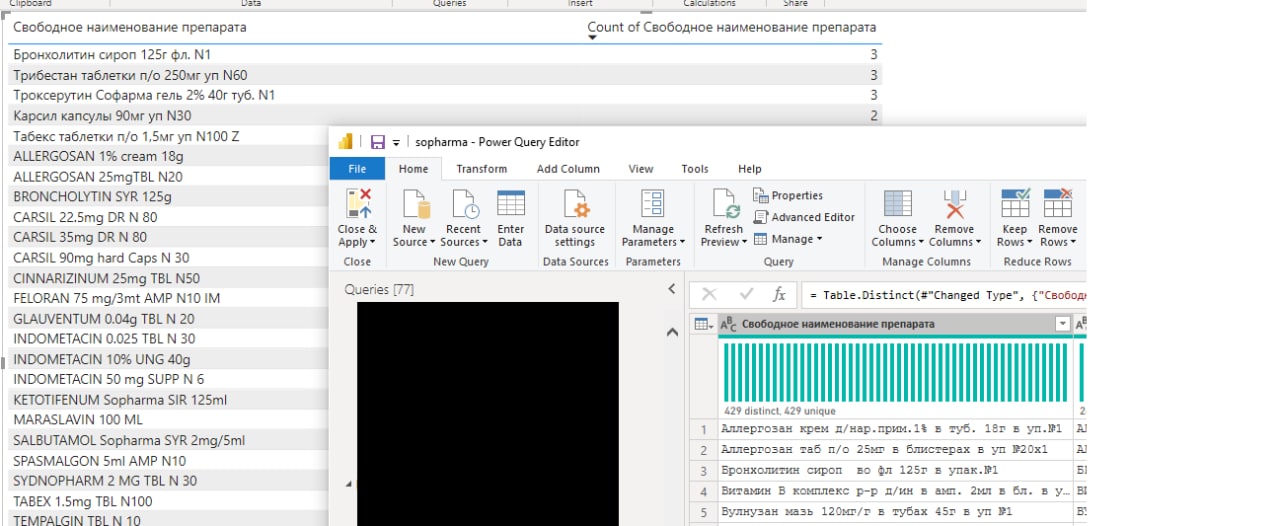Click MARASLAVIN 100 ML row
Screen dimensions: 1280x526
click(170, 420)
